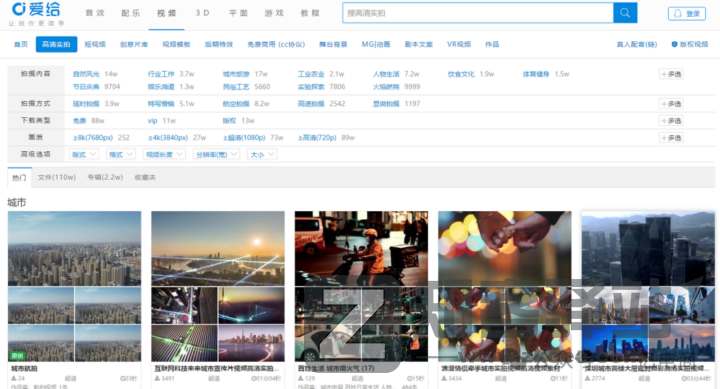Open the 免费商用 (cc协议) category
Screen dimensions: 720x389
pyautogui.click(x=276, y=44)
